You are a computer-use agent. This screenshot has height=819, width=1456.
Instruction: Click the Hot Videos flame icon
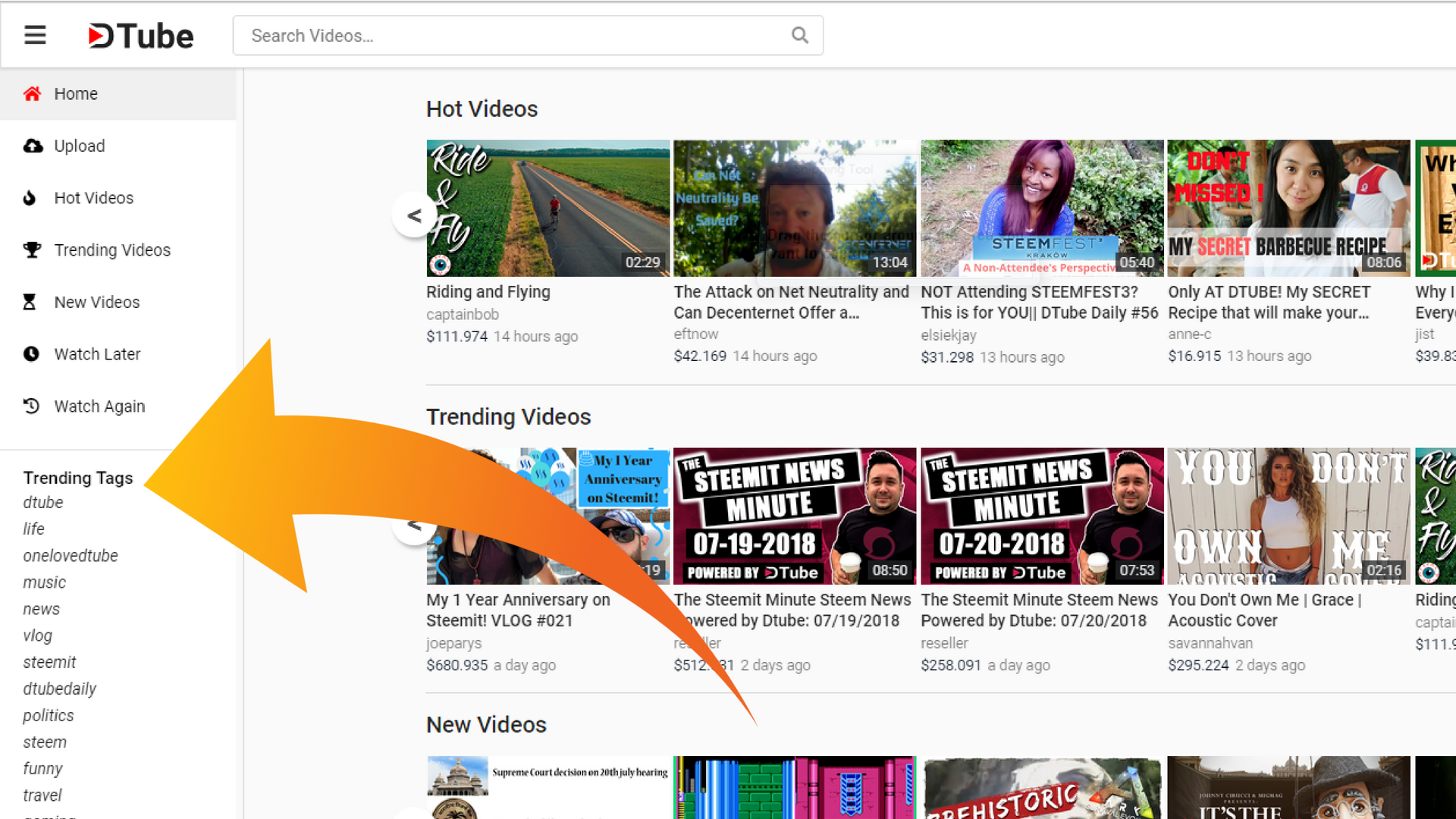[30, 198]
